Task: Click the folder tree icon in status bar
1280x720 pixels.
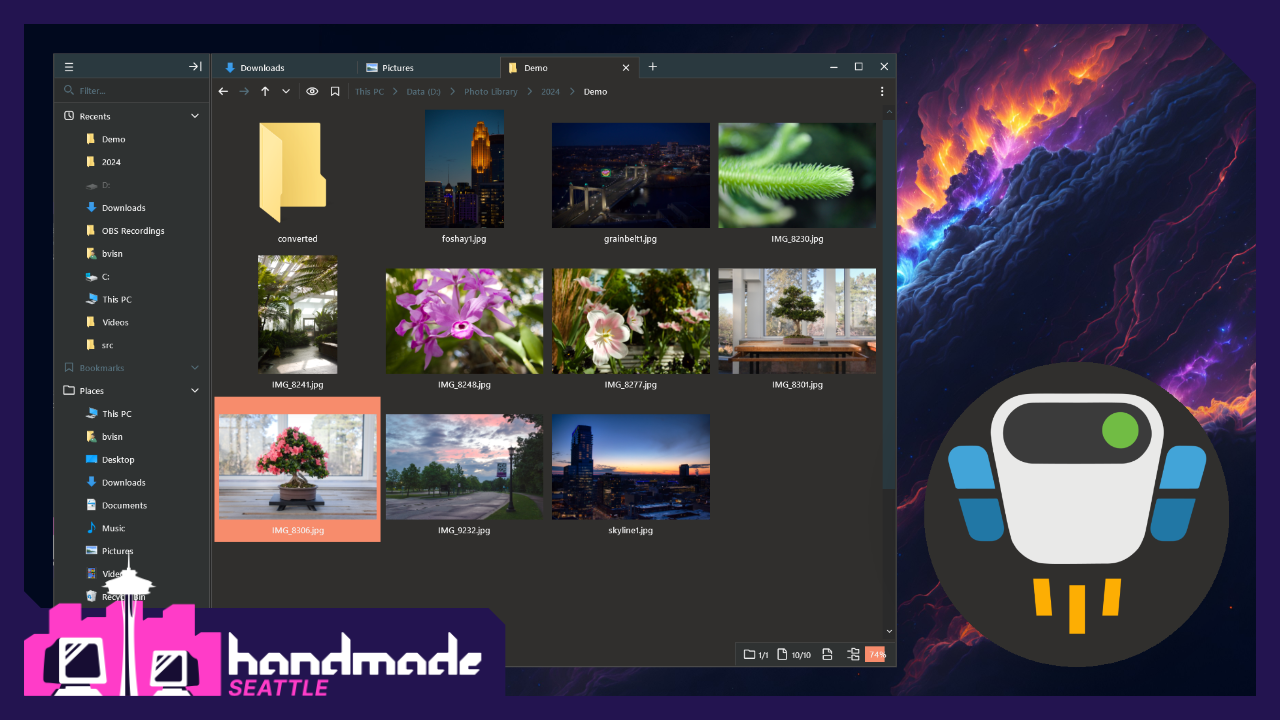Action: pos(853,655)
